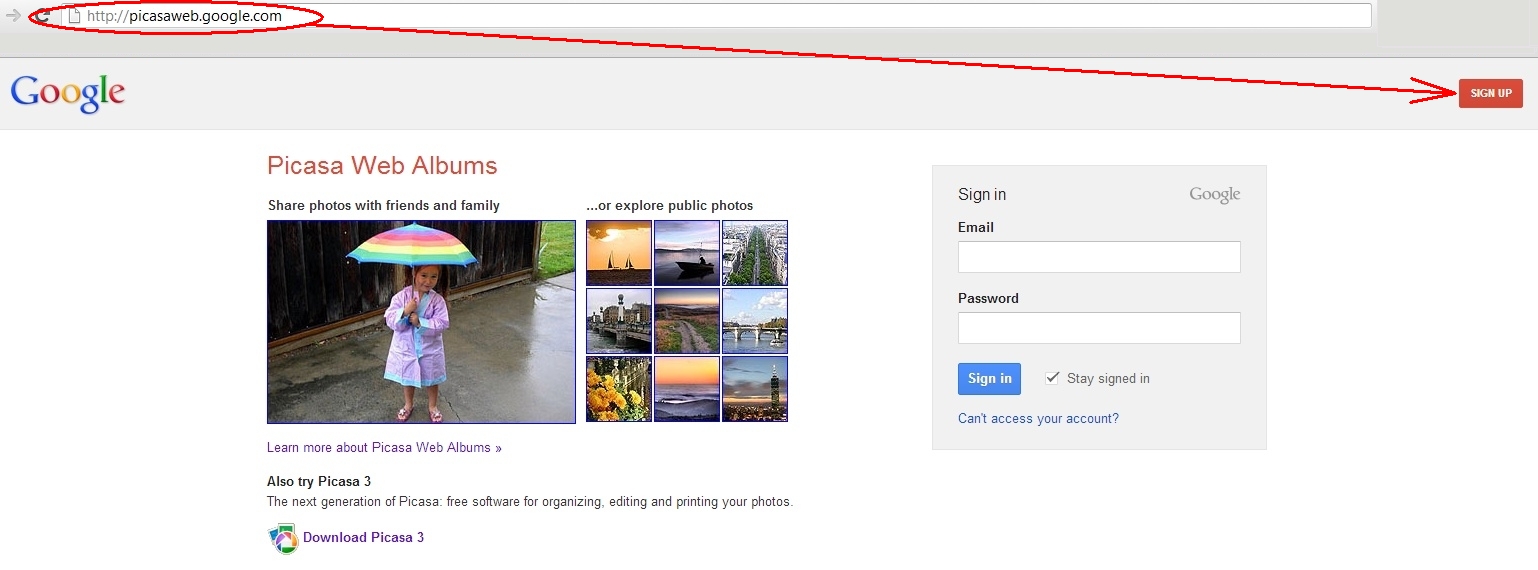Open the aerial tree-lined avenue thumbnail
Viewport: 1538px width, 570px height.
coord(755,253)
